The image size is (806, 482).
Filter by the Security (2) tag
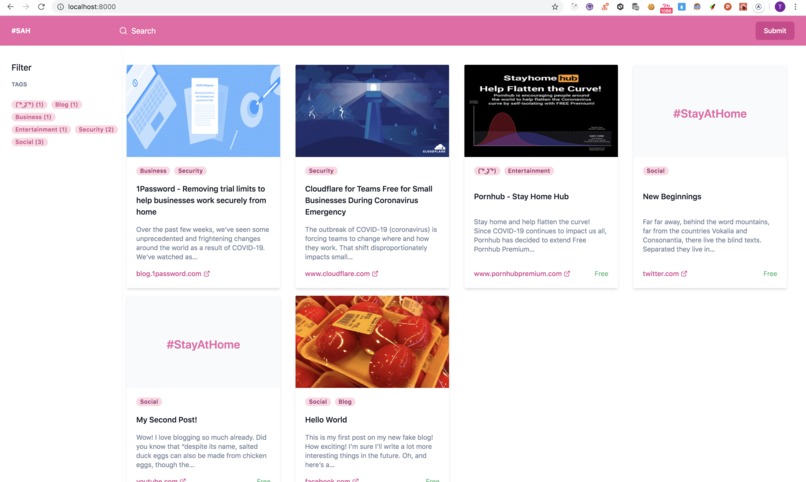[96, 129]
